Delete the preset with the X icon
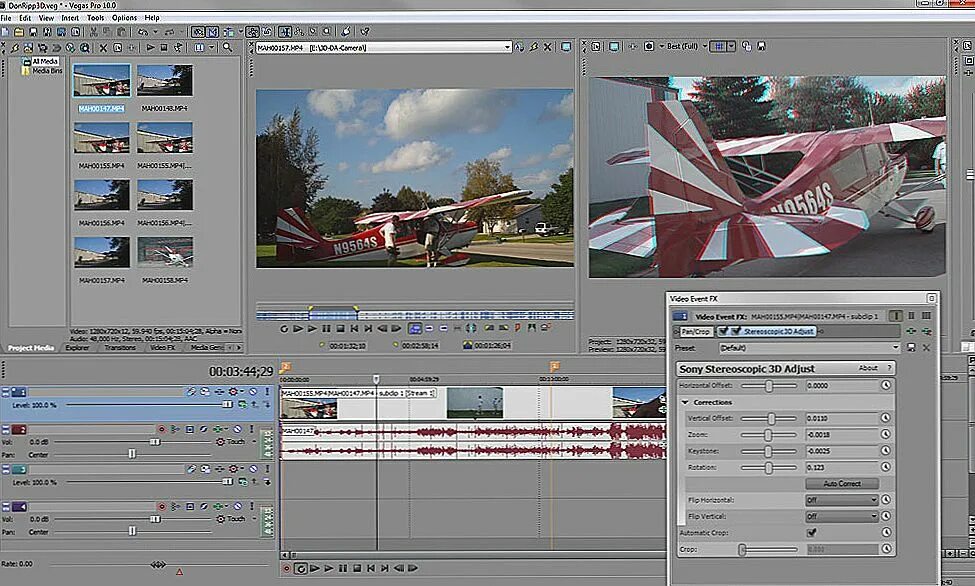The width and height of the screenshot is (975, 586). [926, 348]
